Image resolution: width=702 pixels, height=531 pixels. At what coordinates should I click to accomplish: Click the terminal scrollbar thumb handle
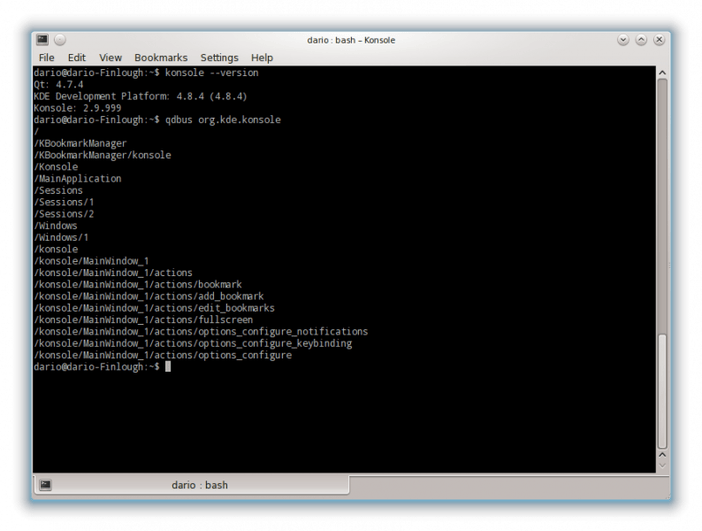coord(661,390)
